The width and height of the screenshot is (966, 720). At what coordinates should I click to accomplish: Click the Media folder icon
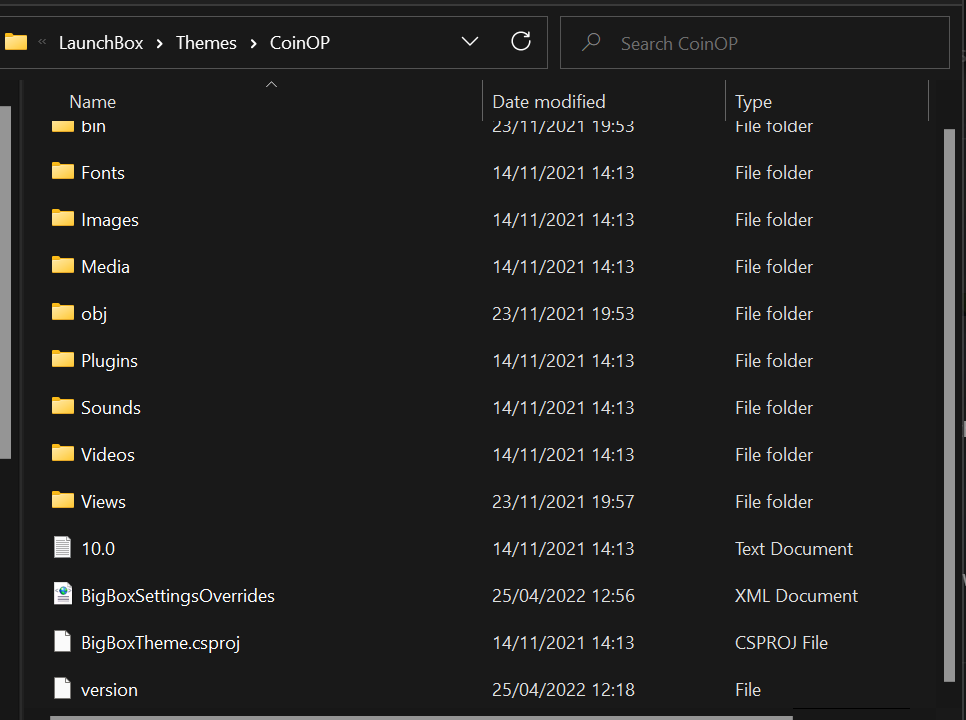click(62, 265)
